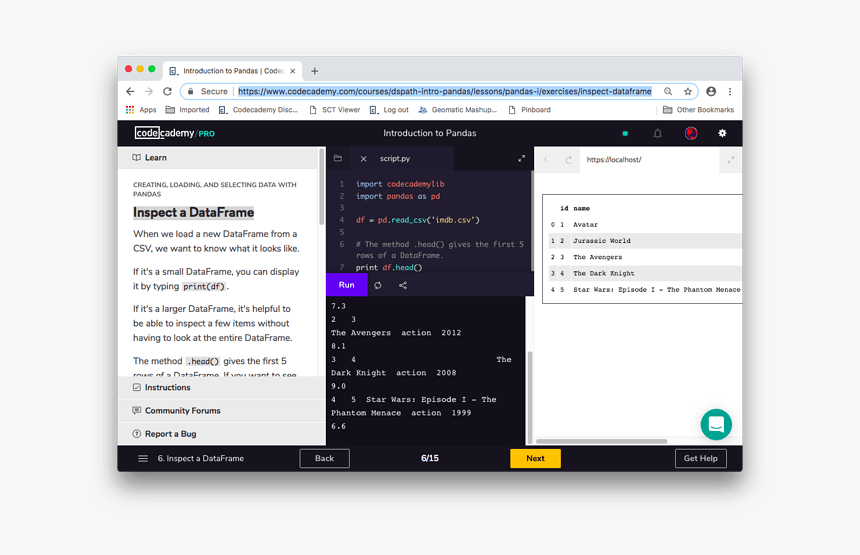
Task: Click the Inspect a DataFrame heading
Action: click(x=194, y=212)
